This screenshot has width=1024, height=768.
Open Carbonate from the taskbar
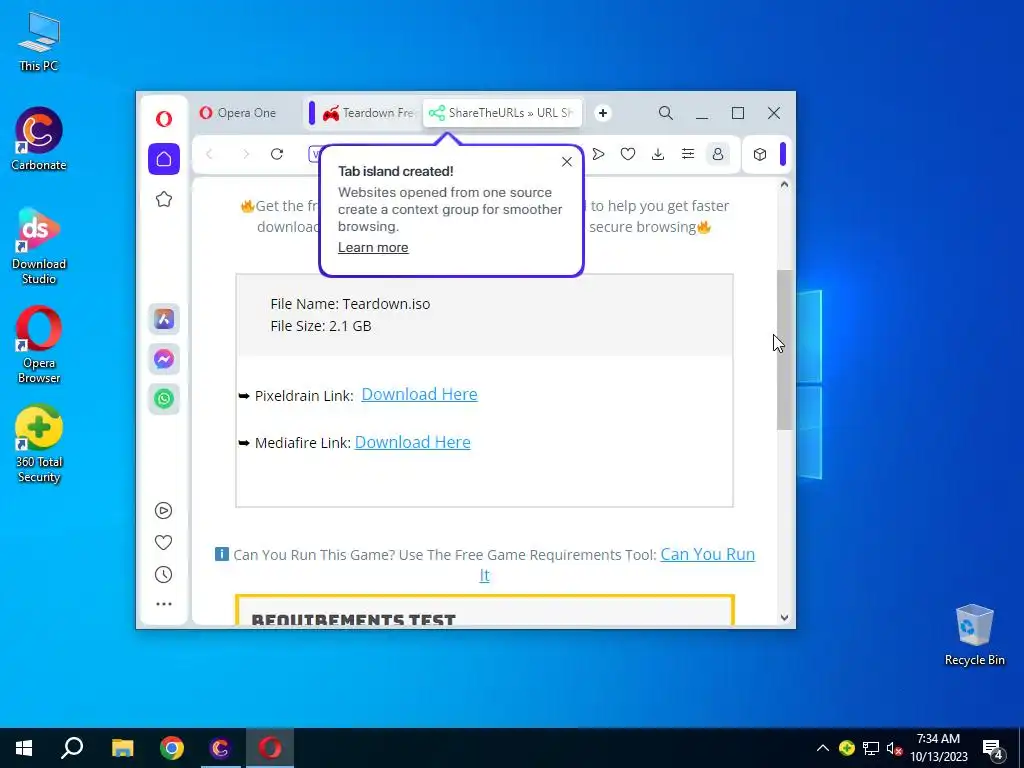[x=221, y=748]
